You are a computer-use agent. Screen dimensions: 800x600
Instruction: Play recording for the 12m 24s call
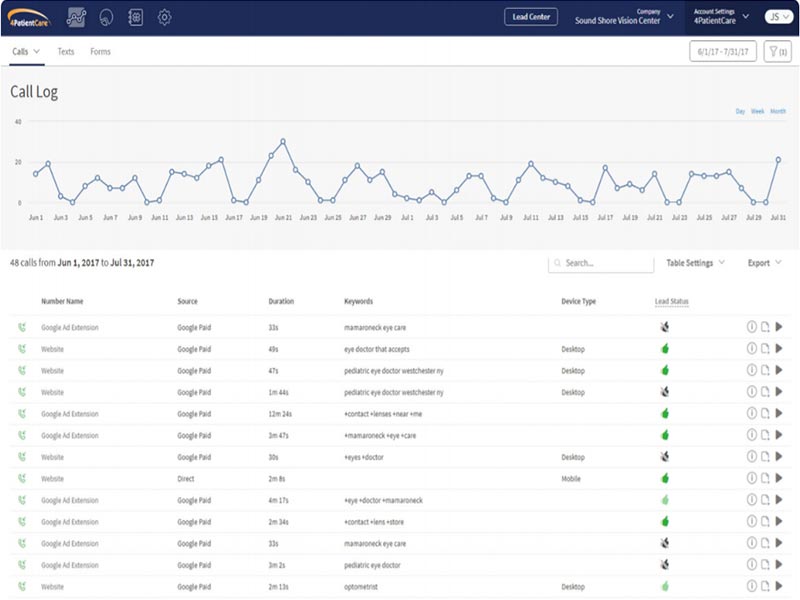(779, 413)
